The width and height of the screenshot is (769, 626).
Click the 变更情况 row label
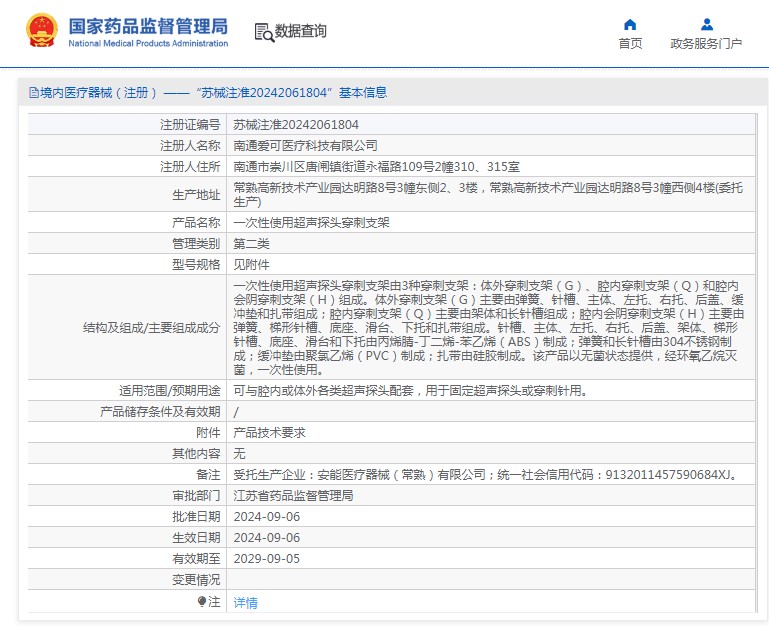(x=196, y=580)
